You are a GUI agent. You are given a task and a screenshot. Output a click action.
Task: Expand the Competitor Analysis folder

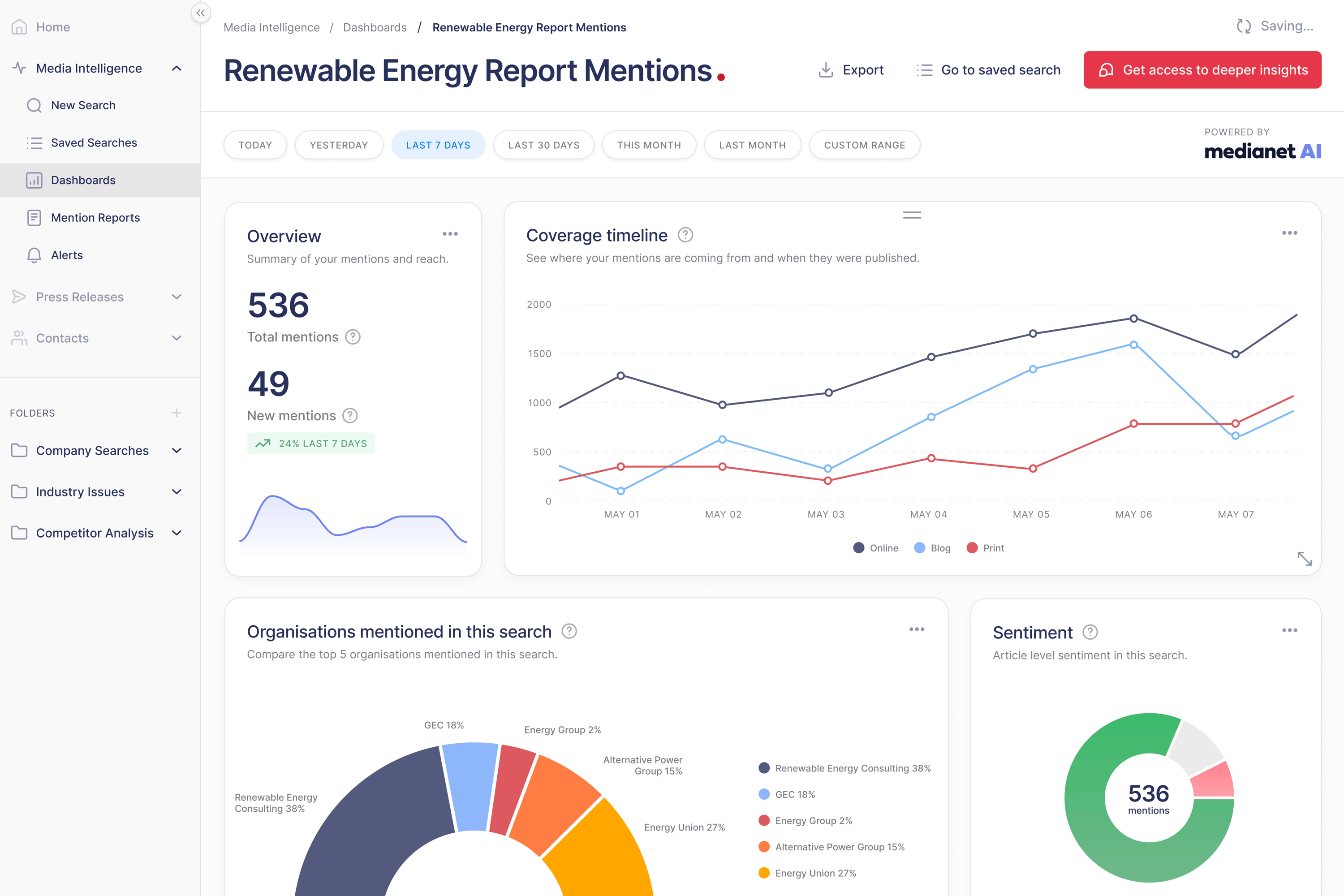177,533
